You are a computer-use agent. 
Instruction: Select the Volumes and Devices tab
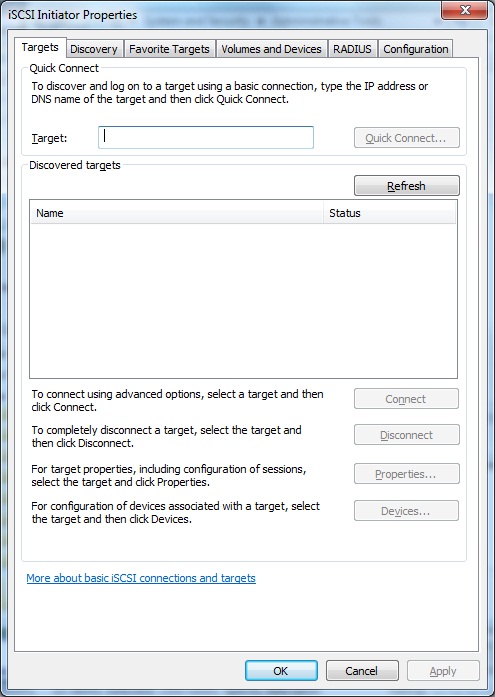click(271, 49)
